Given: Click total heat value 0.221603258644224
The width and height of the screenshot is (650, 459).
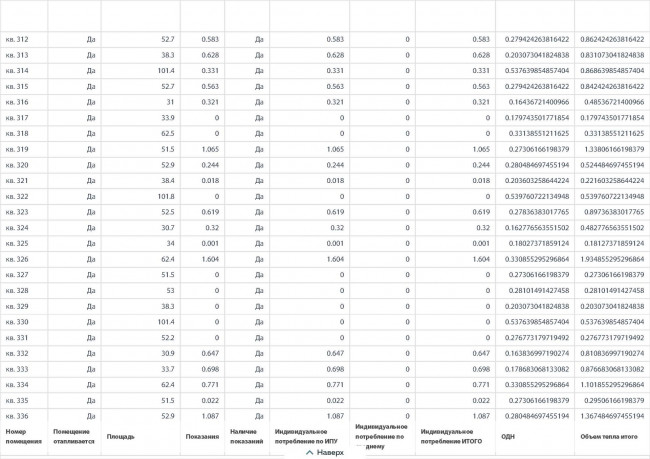Looking at the screenshot, I should [612, 181].
